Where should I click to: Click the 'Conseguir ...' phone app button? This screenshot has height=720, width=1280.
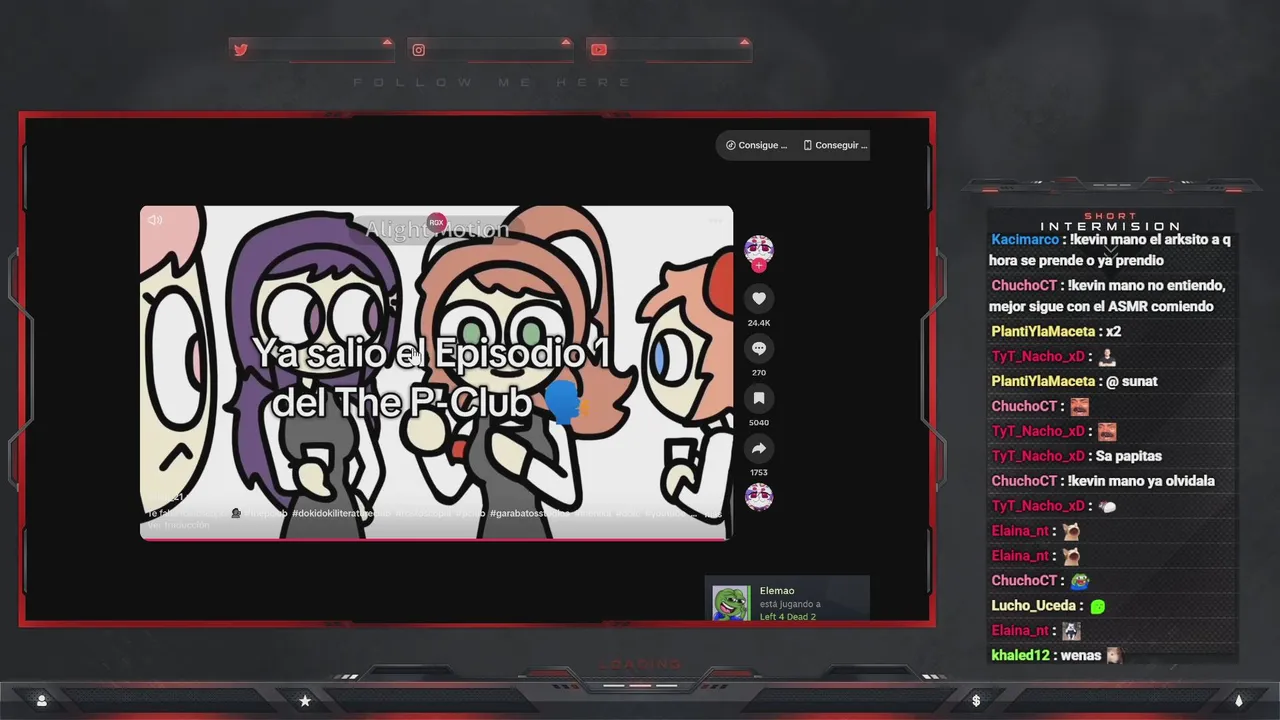coord(835,145)
